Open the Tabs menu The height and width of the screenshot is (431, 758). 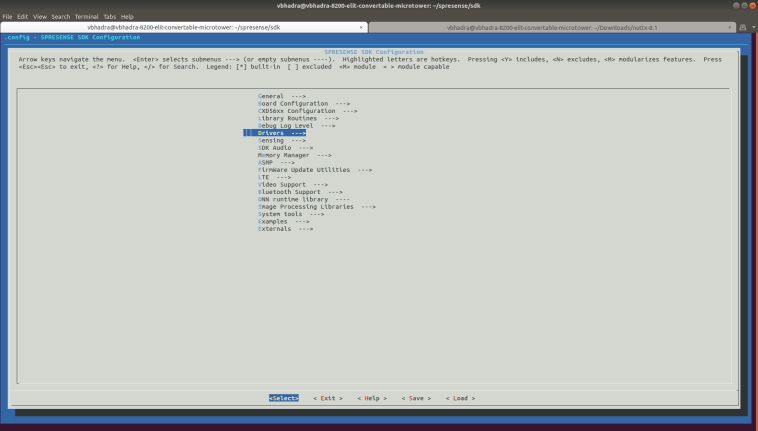pos(110,16)
